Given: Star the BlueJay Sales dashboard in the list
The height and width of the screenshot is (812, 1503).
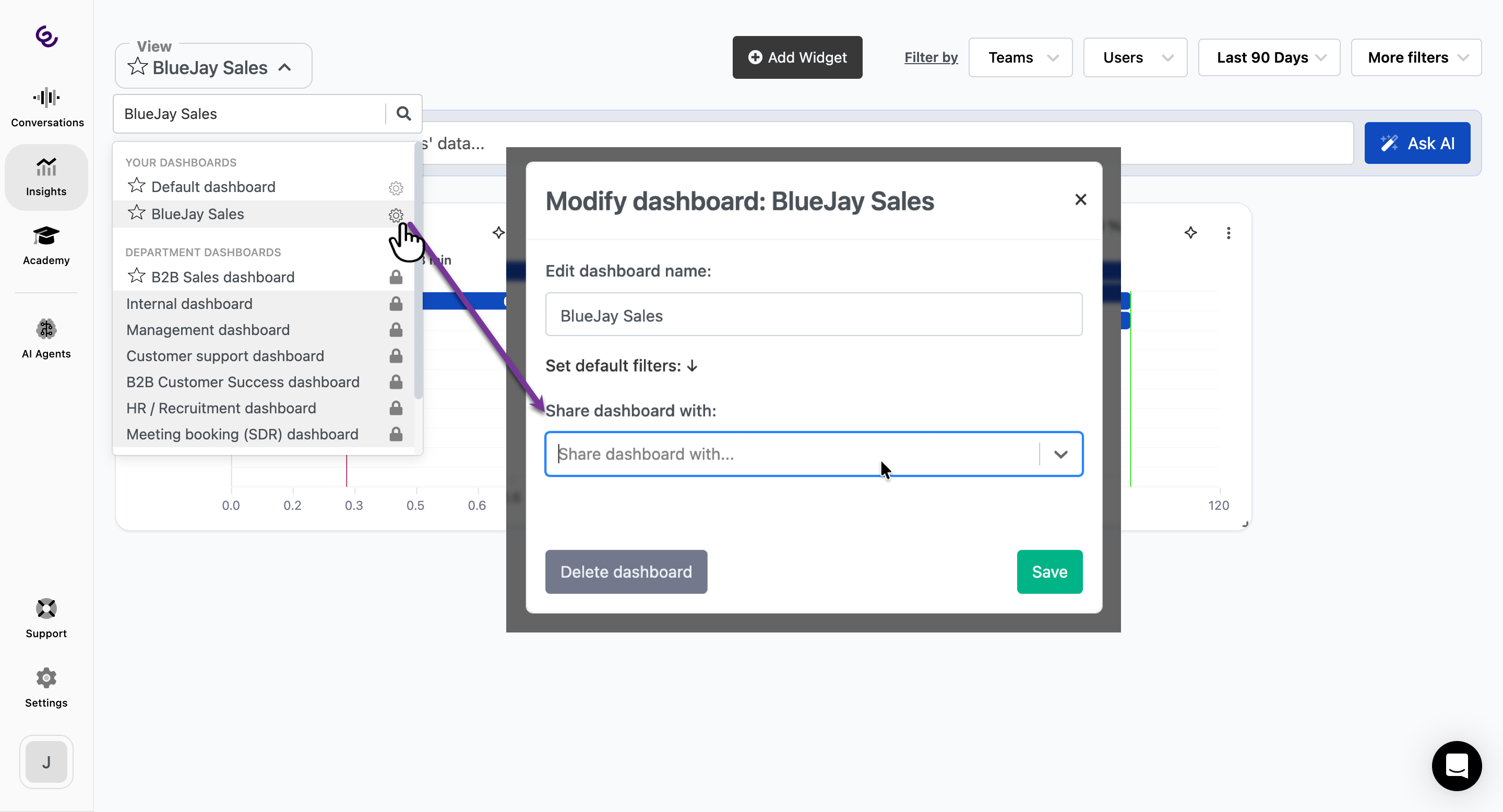Looking at the screenshot, I should click(x=137, y=213).
